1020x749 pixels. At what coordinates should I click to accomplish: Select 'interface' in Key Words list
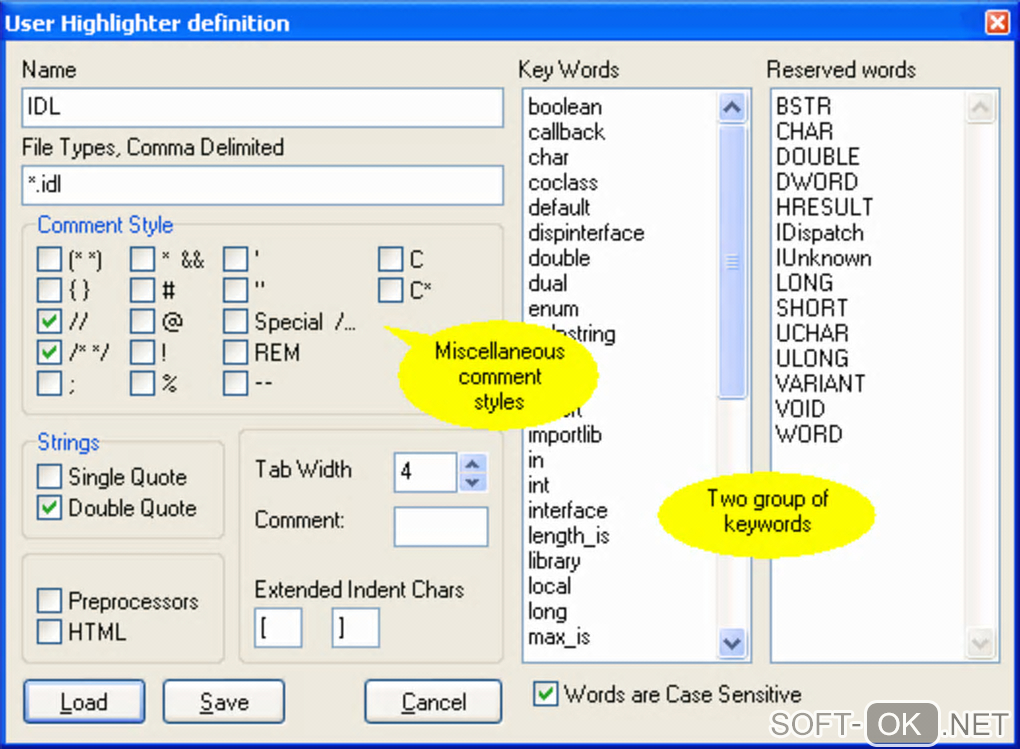tap(567, 511)
